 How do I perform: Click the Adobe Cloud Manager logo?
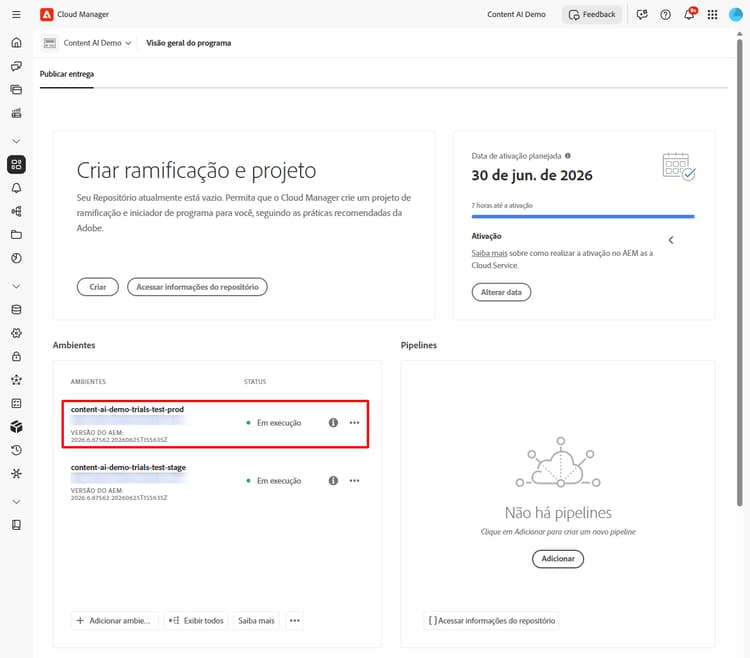click(46, 14)
